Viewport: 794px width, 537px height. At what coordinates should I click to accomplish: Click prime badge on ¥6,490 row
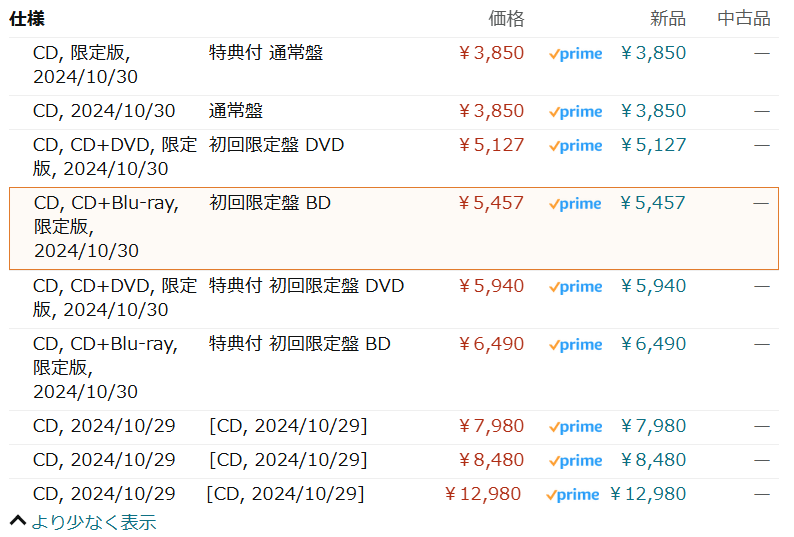click(575, 345)
